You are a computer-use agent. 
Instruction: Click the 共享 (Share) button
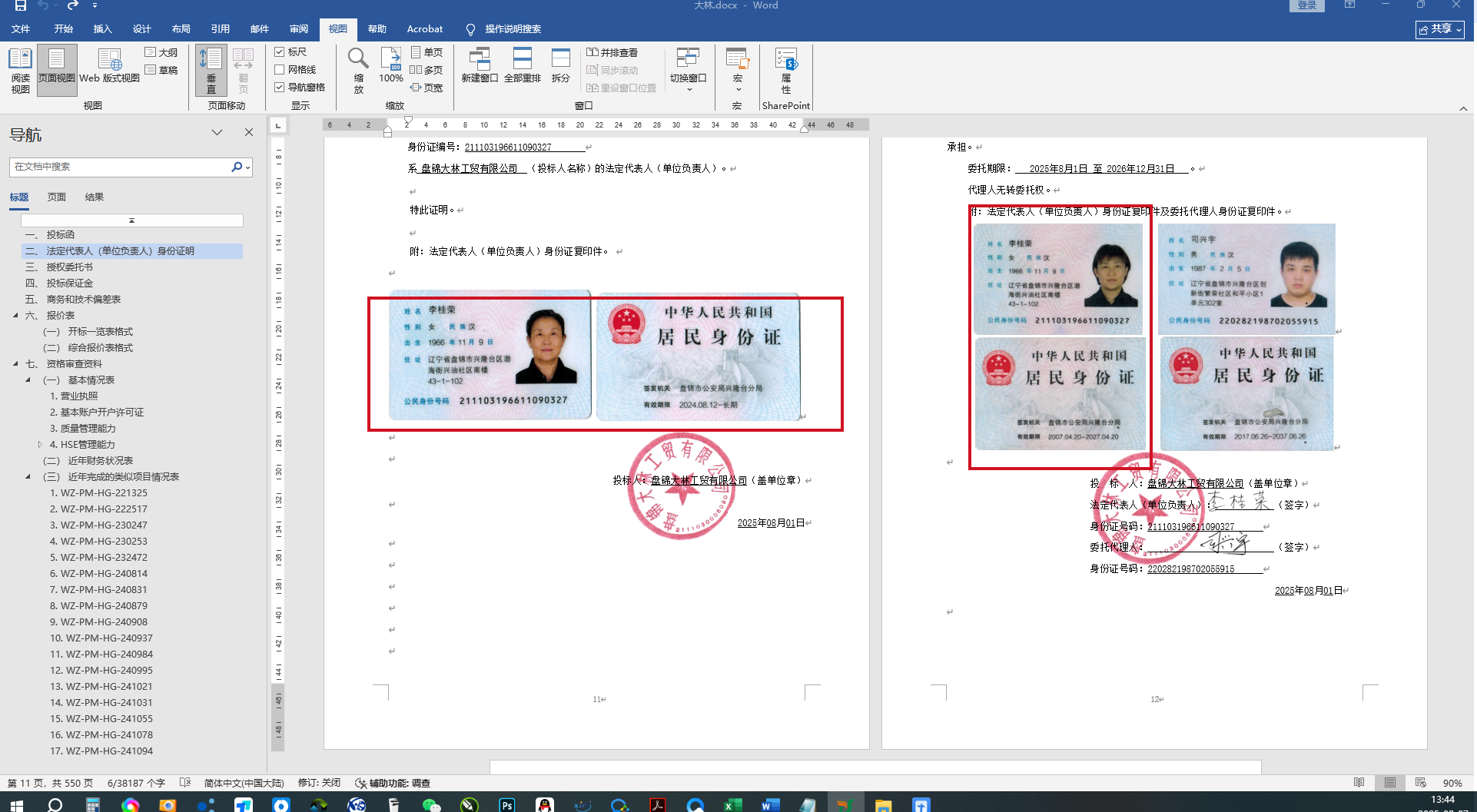coord(1440,29)
